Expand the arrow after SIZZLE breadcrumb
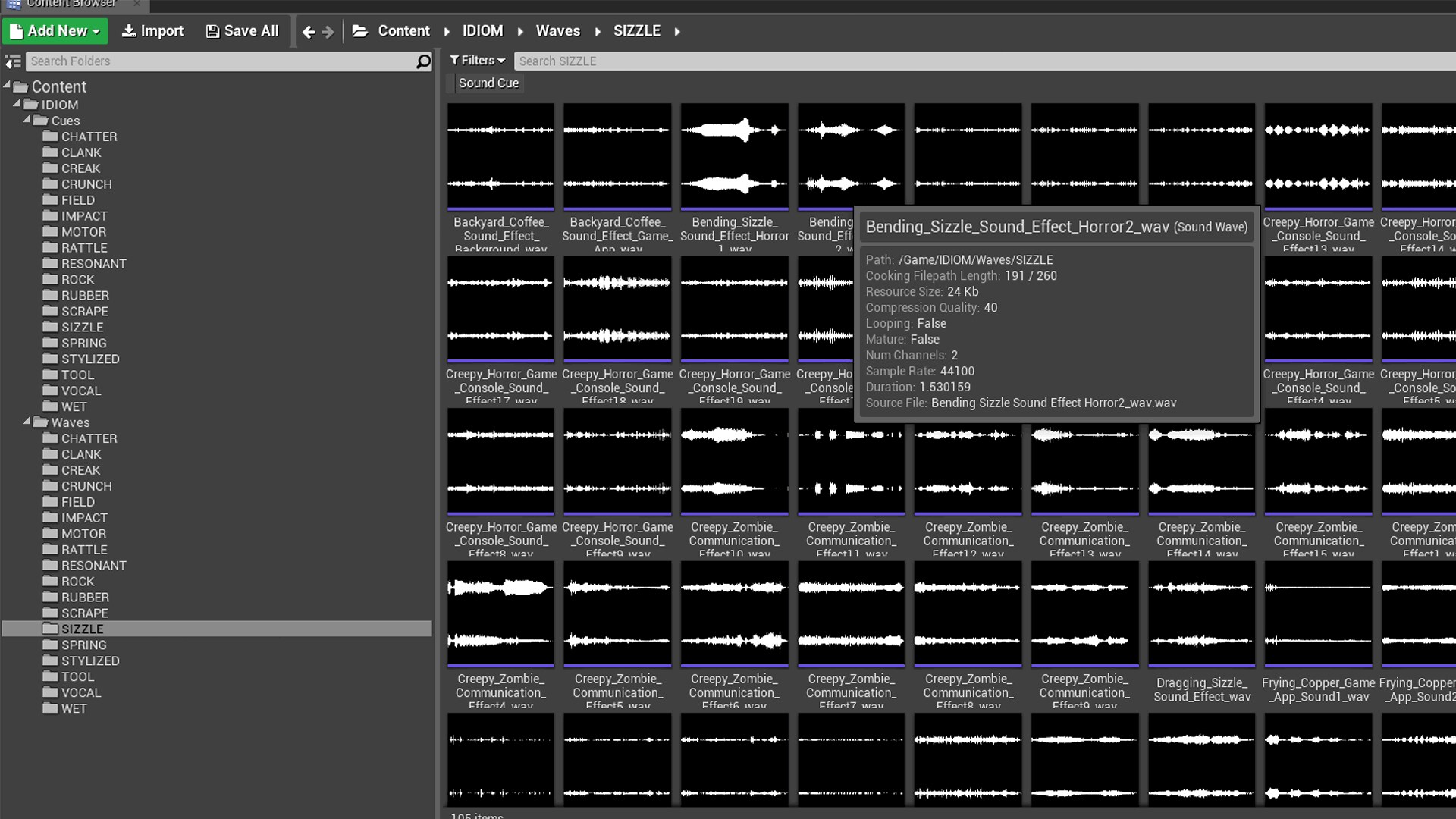The height and width of the screenshot is (819, 1456). point(677,31)
